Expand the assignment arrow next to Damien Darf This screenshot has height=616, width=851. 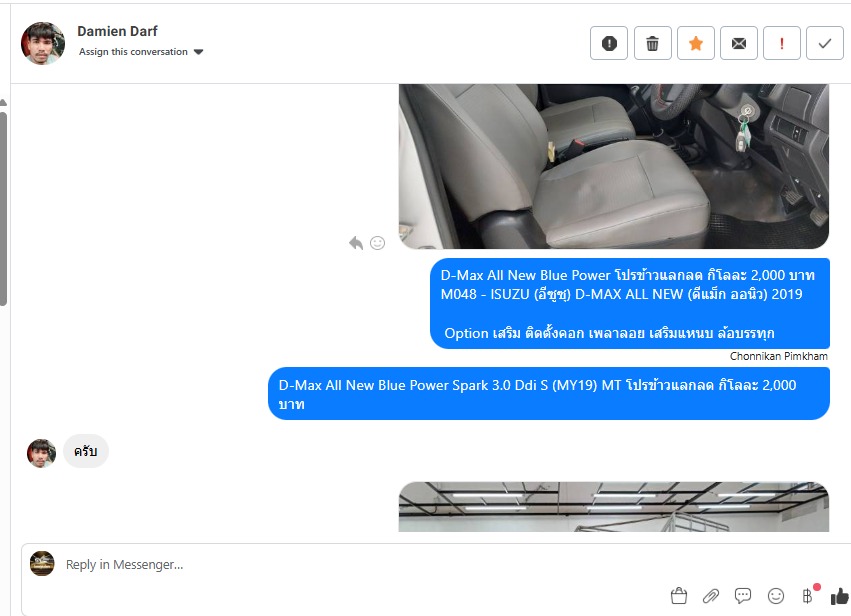(199, 52)
